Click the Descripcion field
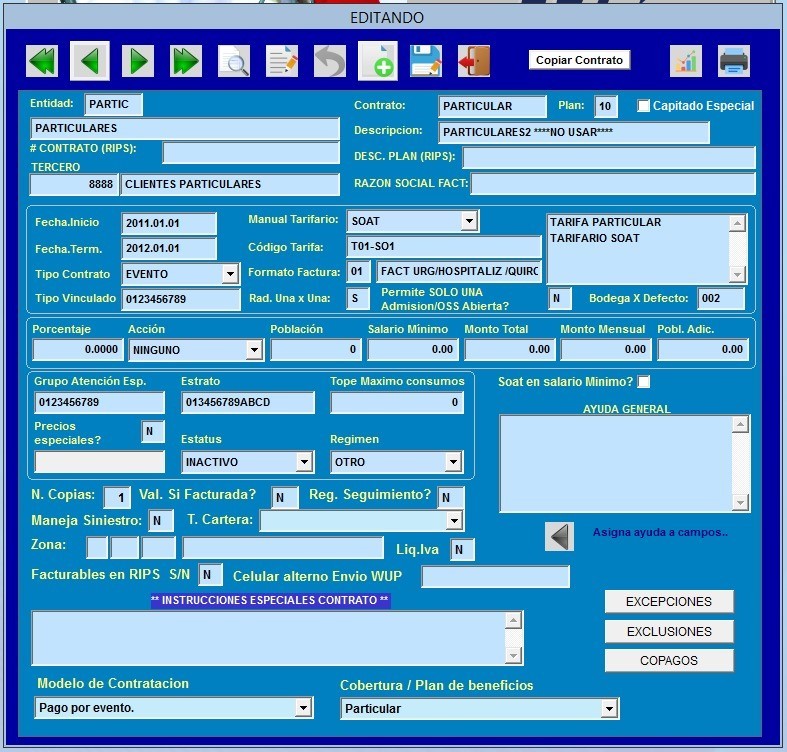This screenshot has width=787, height=752. click(574, 133)
